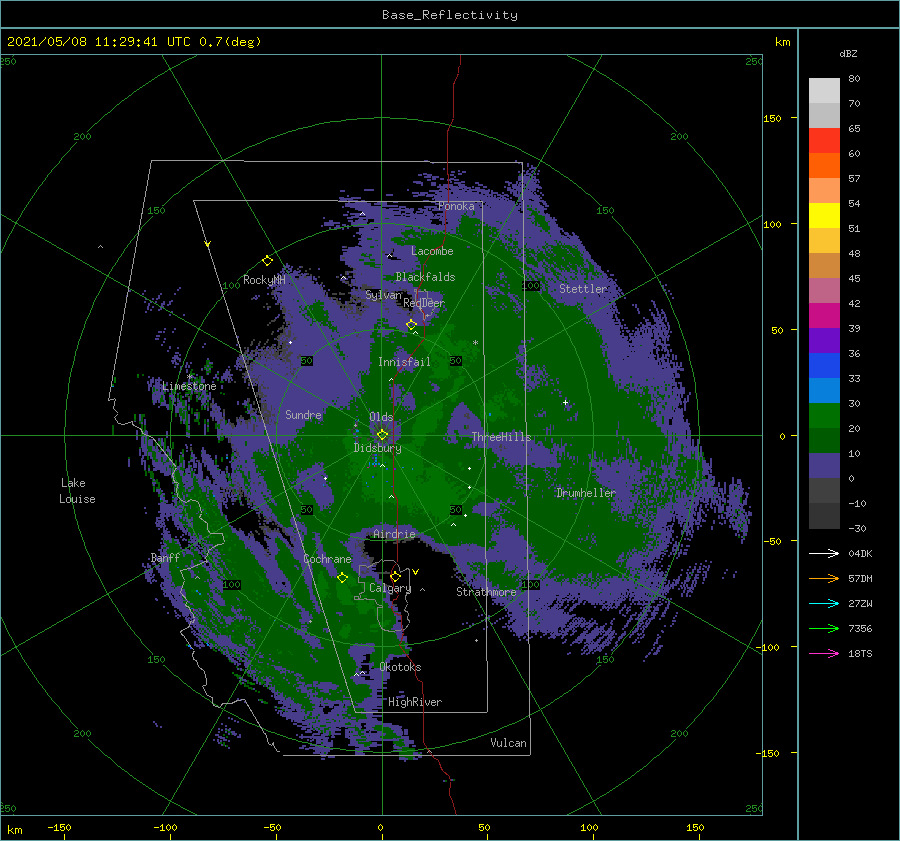The width and height of the screenshot is (900, 841).
Task: Click the Sylvan label
Action: (x=383, y=295)
